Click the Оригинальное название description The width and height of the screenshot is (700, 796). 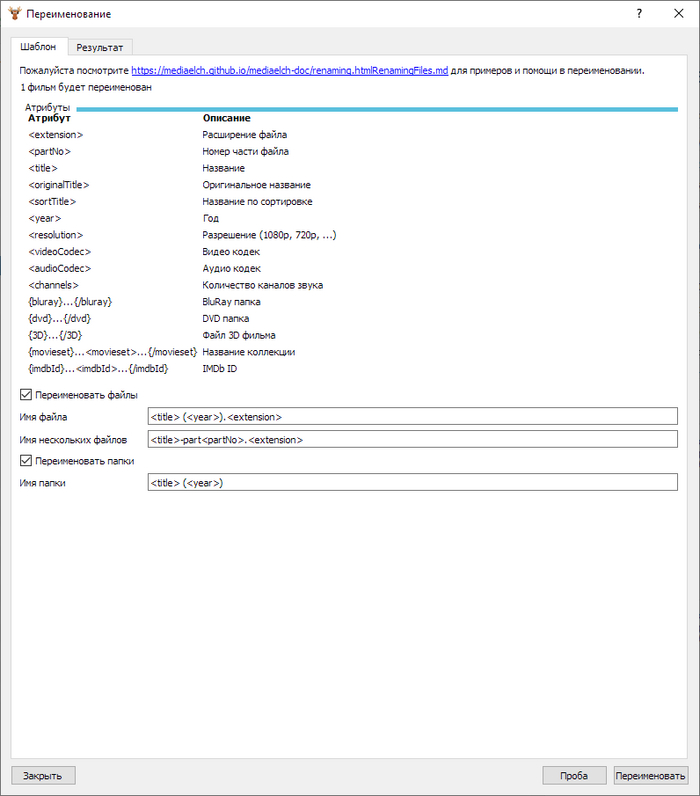coord(257,185)
